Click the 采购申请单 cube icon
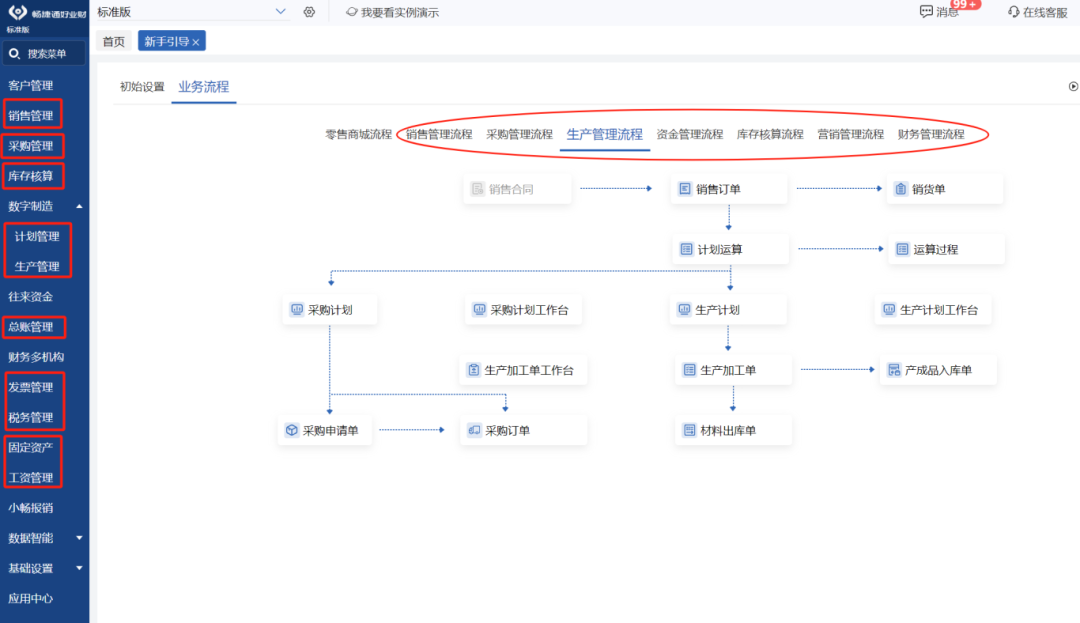The width and height of the screenshot is (1080, 623). [292, 431]
